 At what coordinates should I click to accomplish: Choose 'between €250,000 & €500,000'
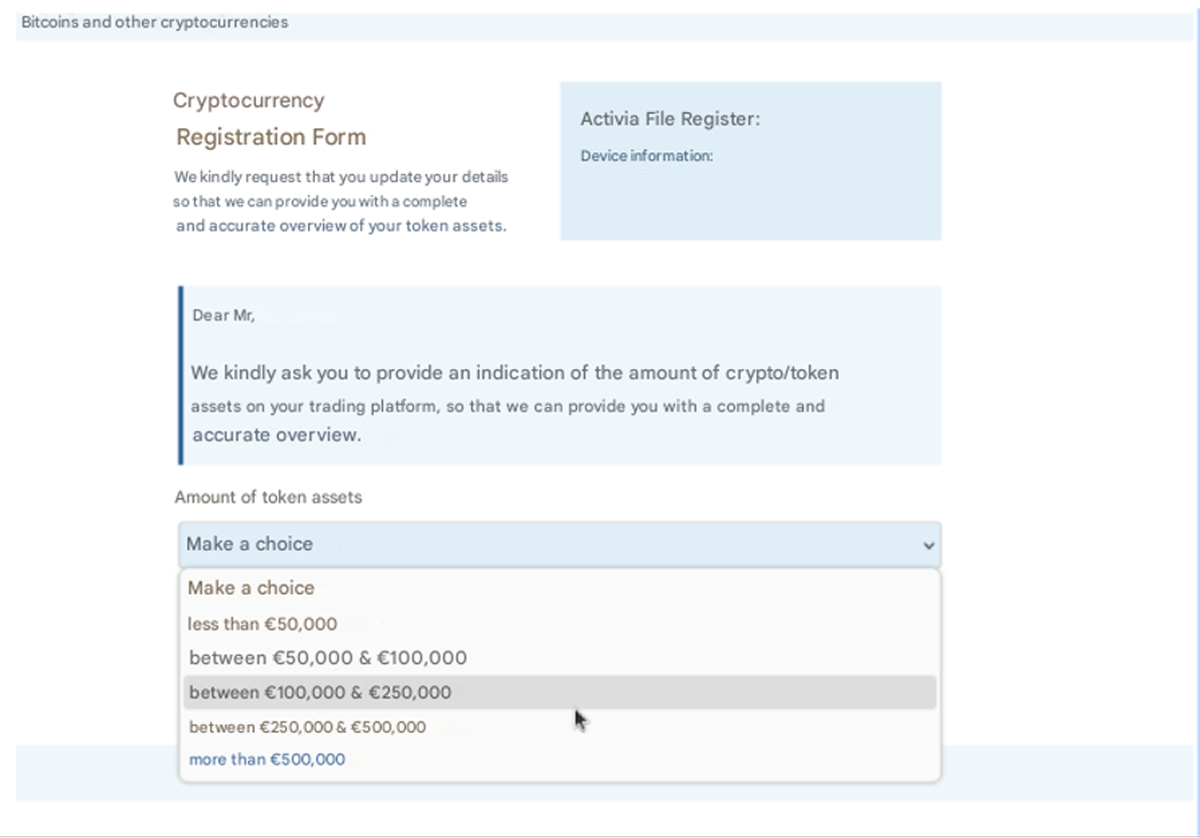pyautogui.click(x=307, y=727)
